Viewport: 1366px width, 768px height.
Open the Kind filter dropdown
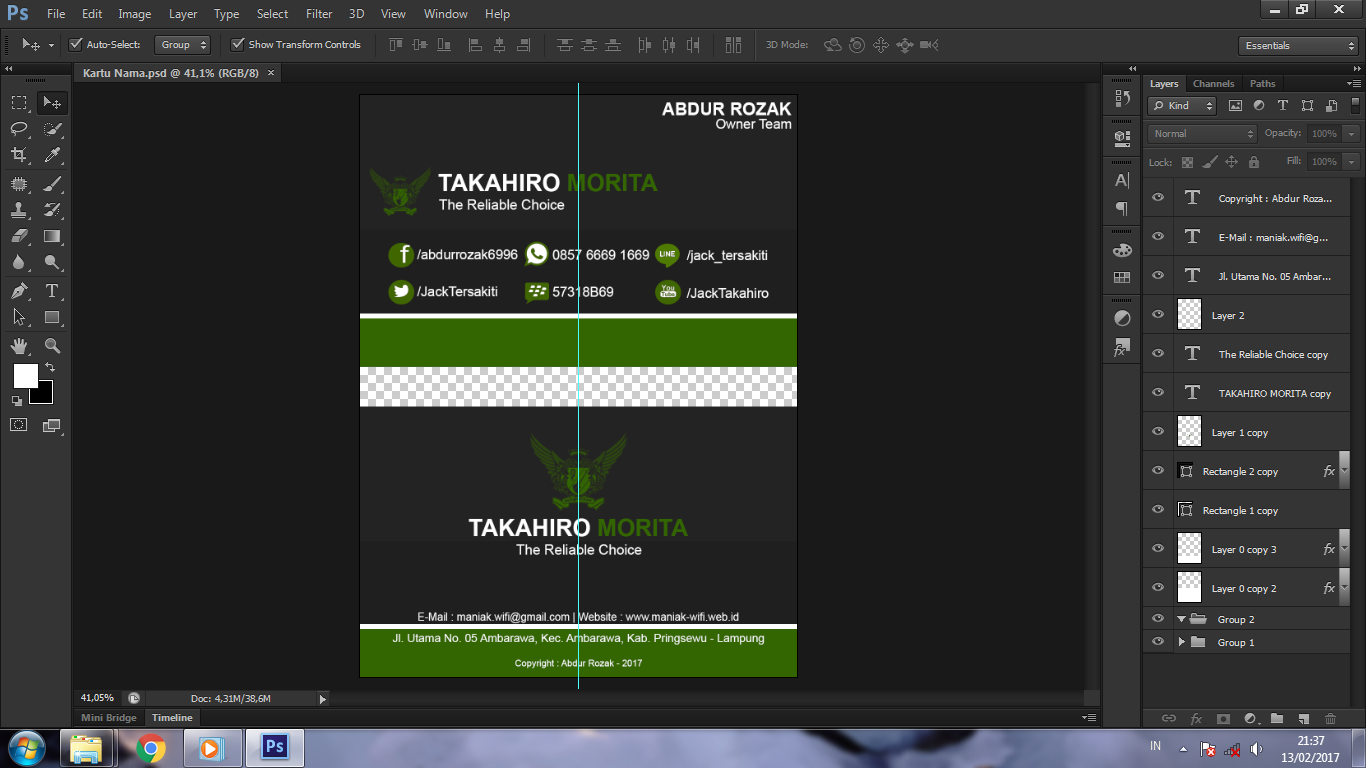(1182, 105)
